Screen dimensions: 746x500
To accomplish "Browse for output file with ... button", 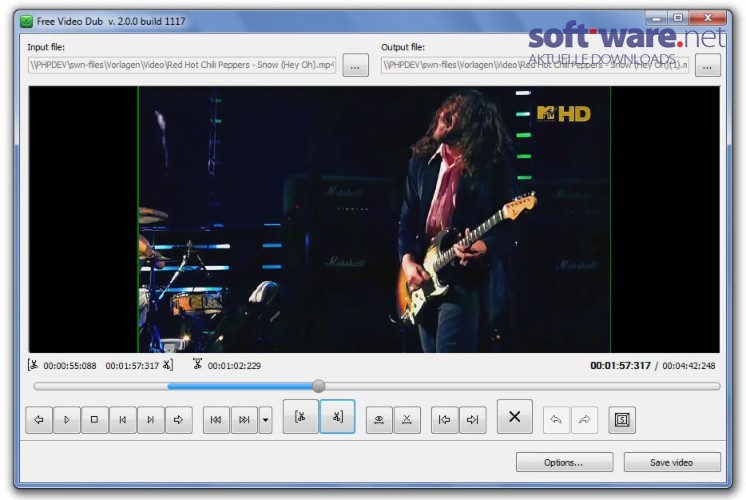I will (707, 65).
